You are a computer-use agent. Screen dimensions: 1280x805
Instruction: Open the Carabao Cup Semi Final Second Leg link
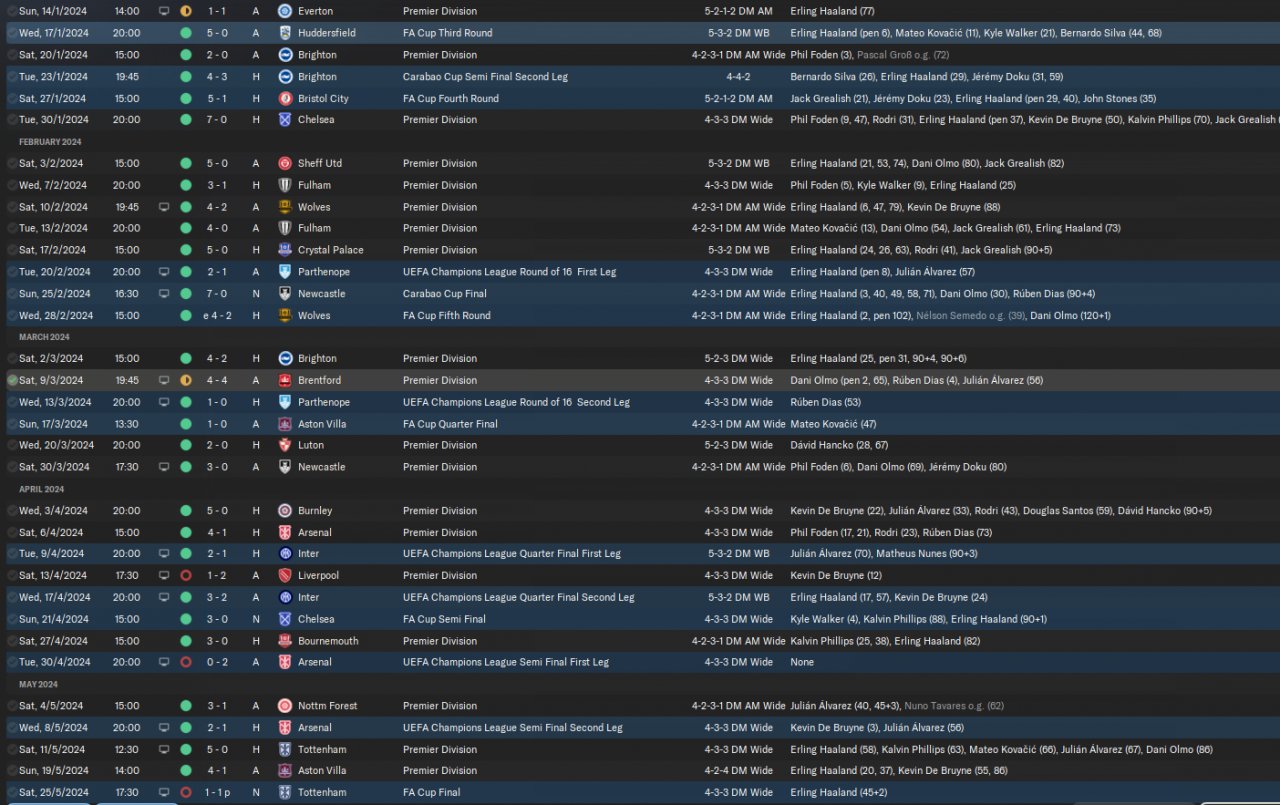[x=484, y=76]
